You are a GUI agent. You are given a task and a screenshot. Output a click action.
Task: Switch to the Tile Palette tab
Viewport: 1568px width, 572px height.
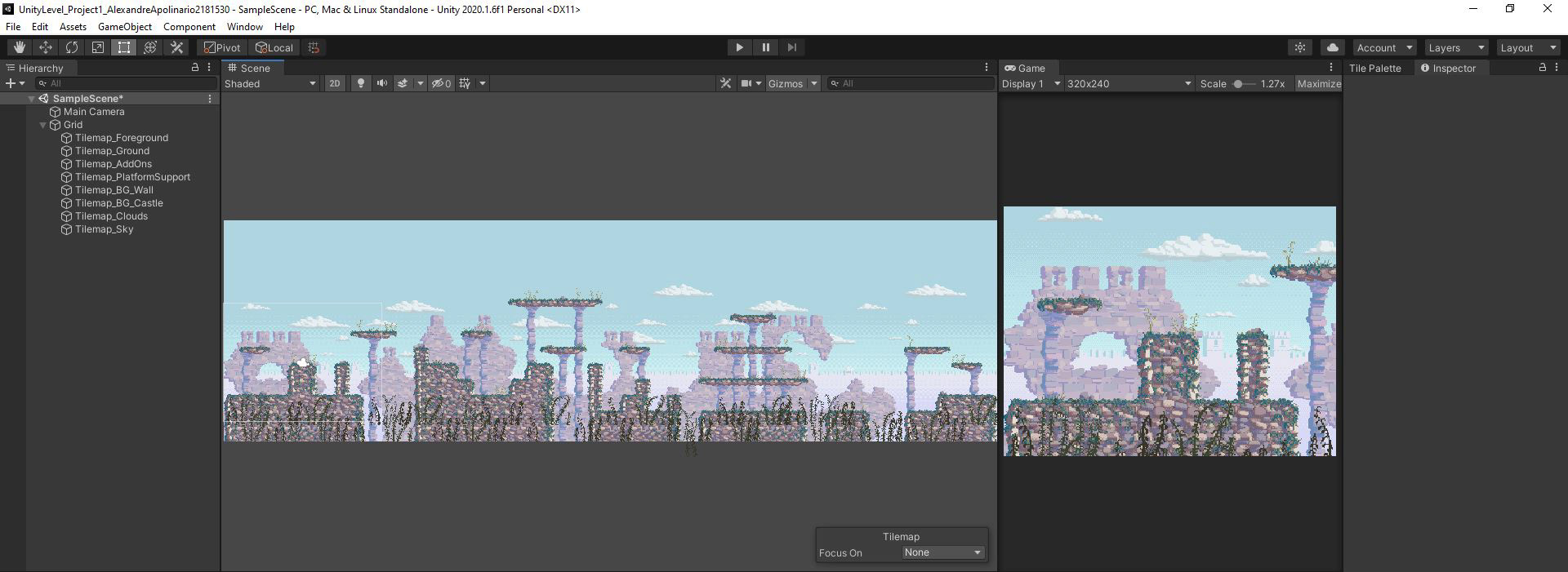(x=1374, y=69)
